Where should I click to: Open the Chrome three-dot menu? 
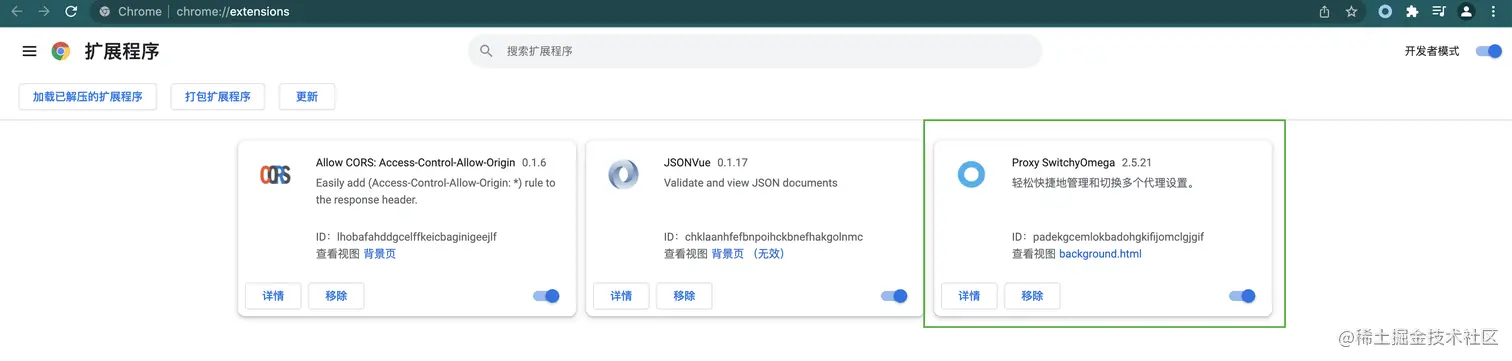(1494, 12)
